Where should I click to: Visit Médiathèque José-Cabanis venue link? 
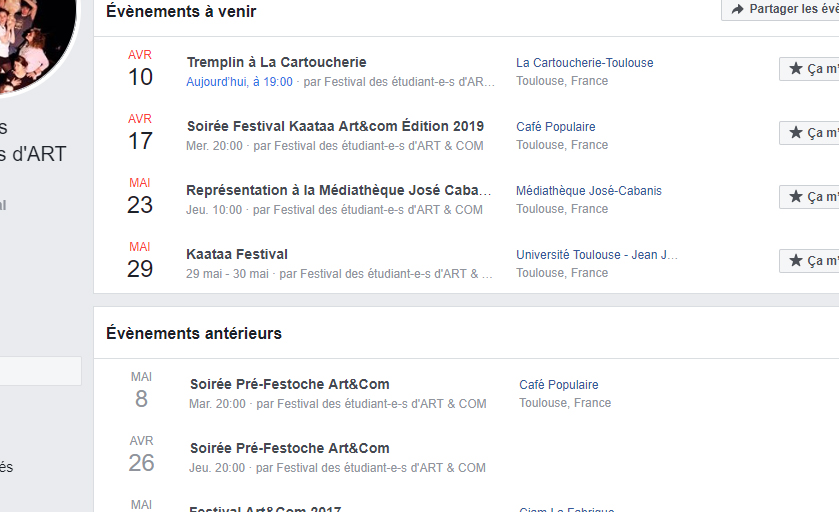pyautogui.click(x=589, y=190)
